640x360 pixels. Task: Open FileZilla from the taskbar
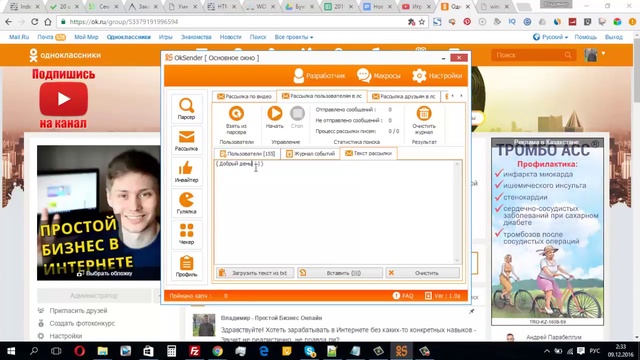194,351
